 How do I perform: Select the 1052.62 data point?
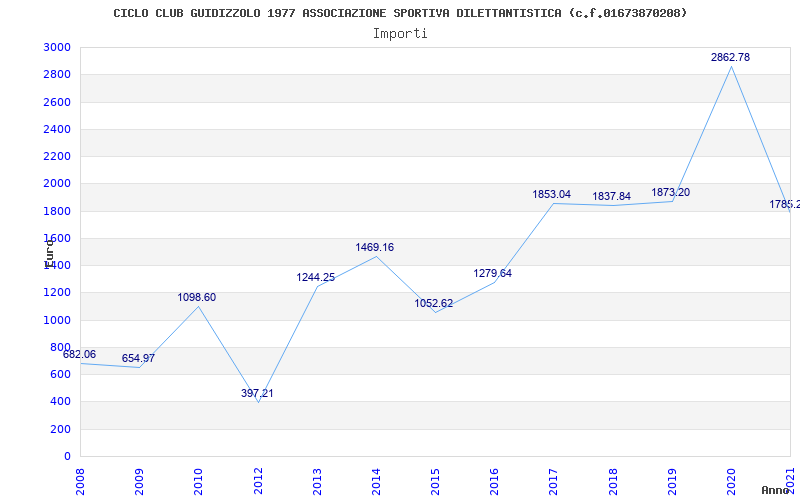point(434,304)
